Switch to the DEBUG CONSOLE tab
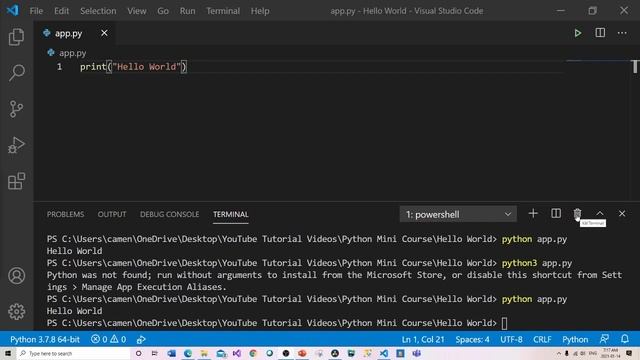 [x=169, y=215]
